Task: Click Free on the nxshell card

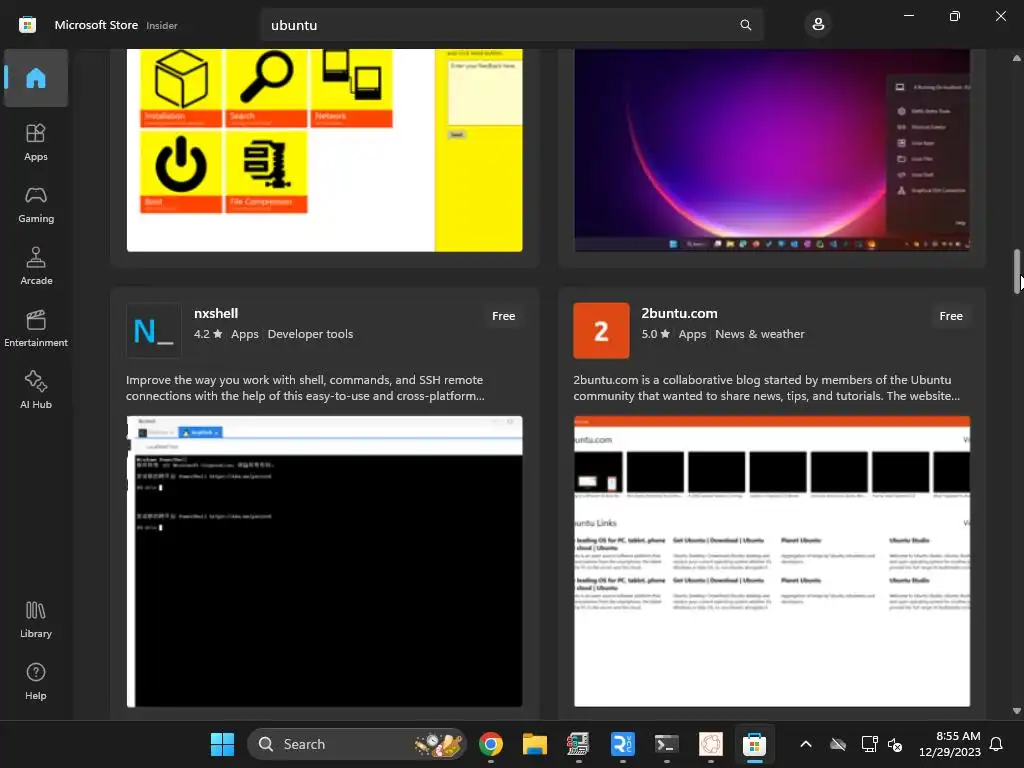Action: (x=504, y=316)
